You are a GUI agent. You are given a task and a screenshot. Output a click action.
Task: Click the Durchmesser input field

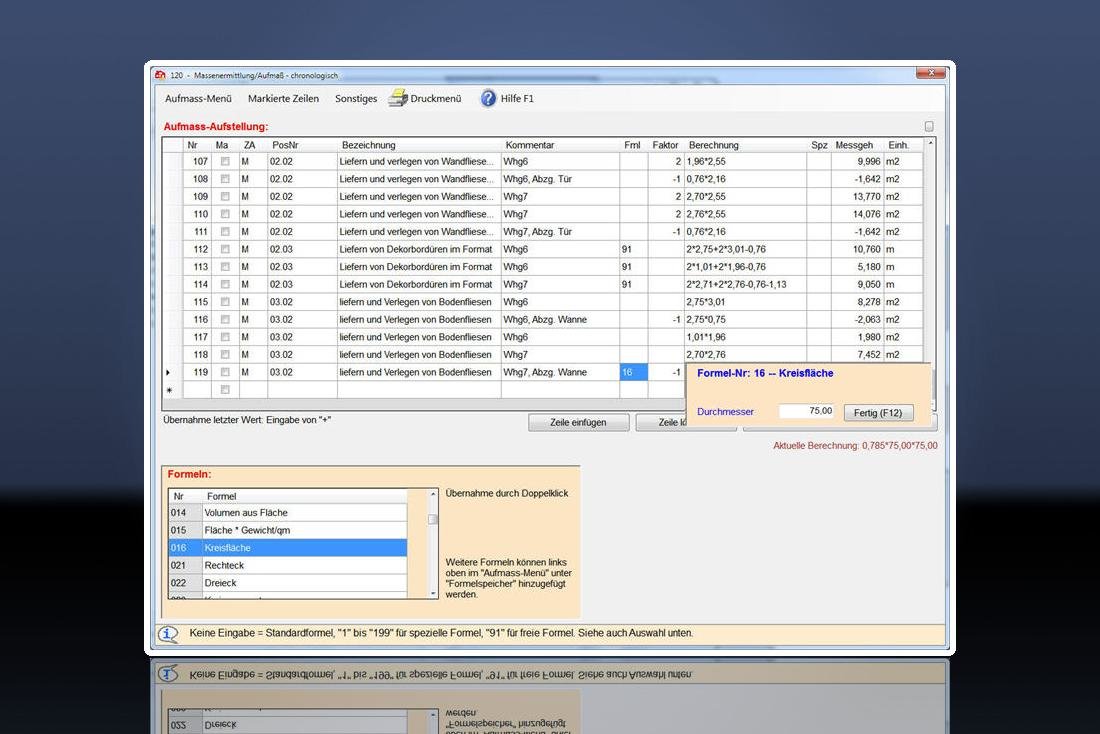pos(806,411)
